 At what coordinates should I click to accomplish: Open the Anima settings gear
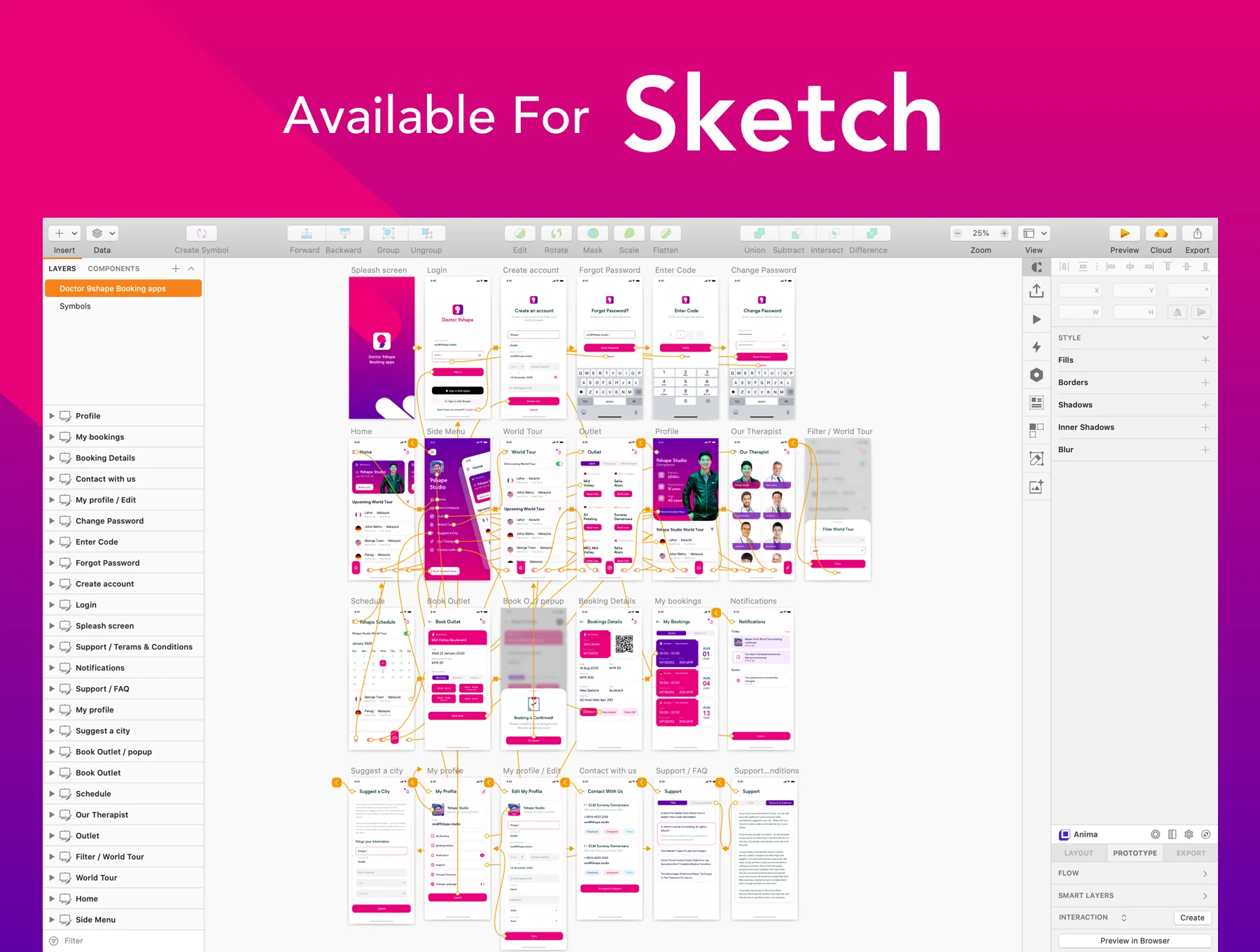1189,834
